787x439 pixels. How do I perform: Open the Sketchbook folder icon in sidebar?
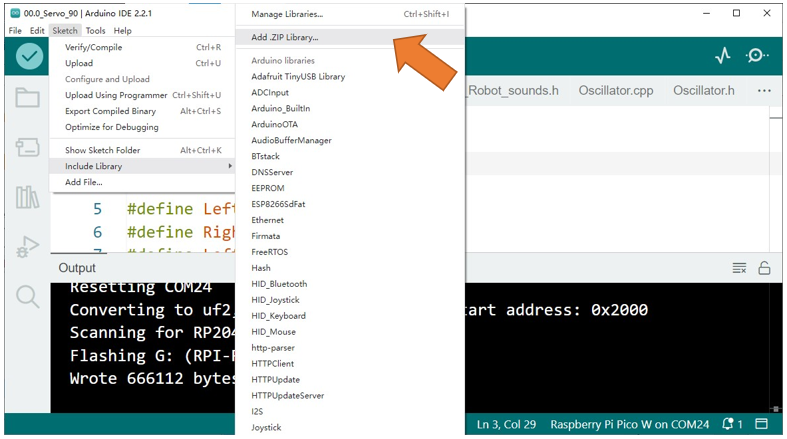(x=27, y=97)
